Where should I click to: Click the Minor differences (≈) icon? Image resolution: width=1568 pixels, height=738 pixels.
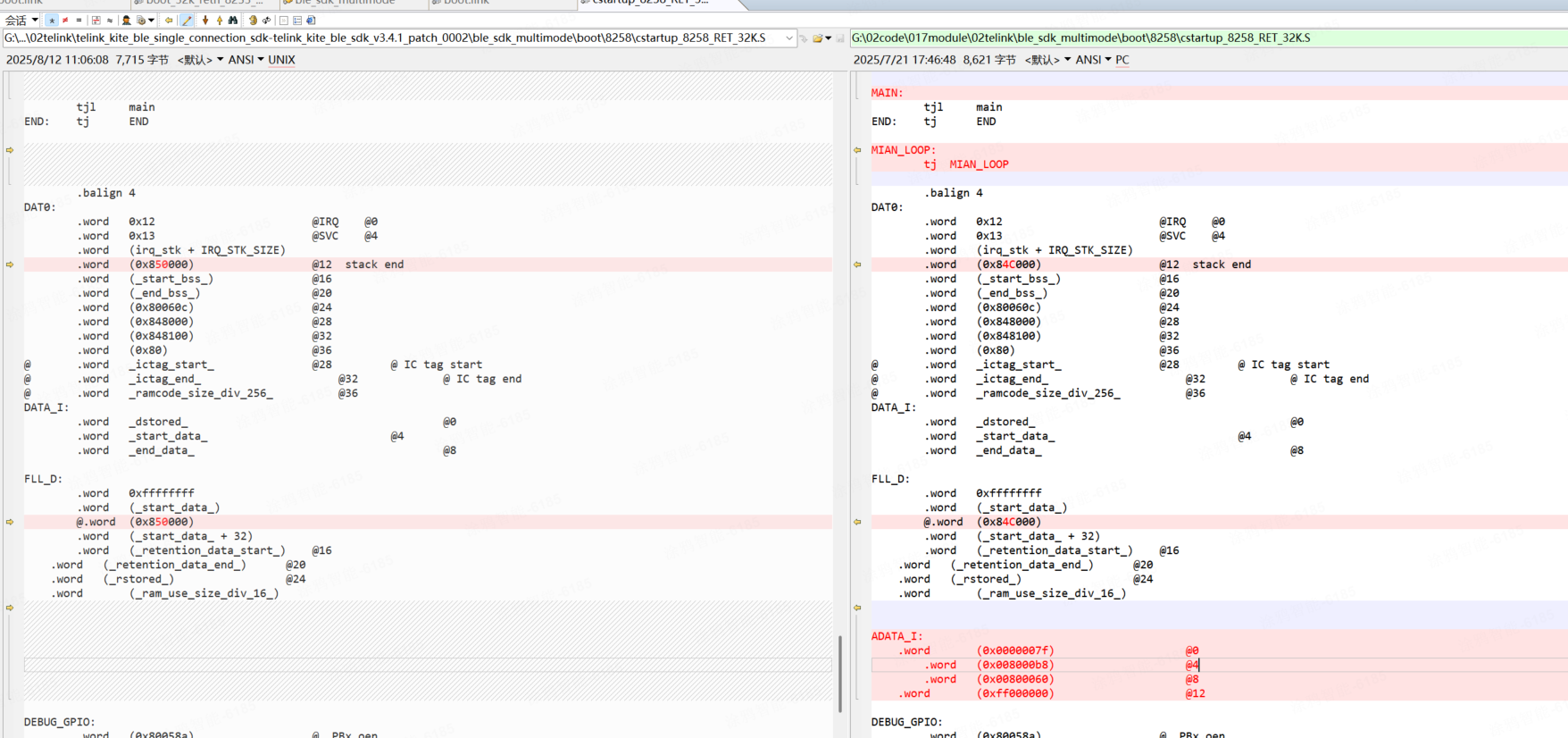[x=110, y=21]
